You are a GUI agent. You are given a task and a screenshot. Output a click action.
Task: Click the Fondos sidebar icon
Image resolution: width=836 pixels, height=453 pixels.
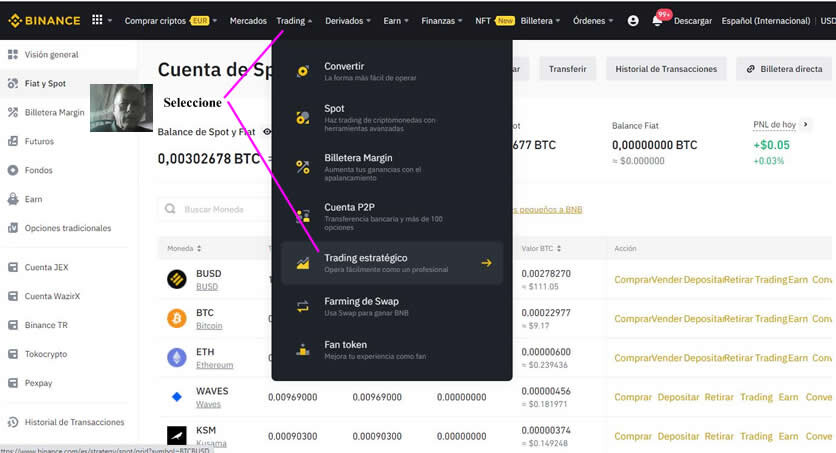tap(13, 170)
